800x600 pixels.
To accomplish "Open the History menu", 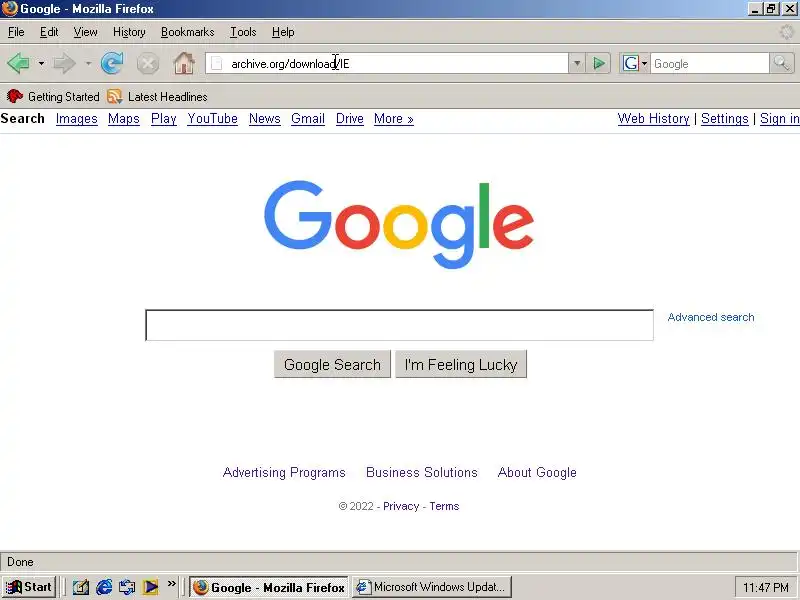I will [129, 32].
